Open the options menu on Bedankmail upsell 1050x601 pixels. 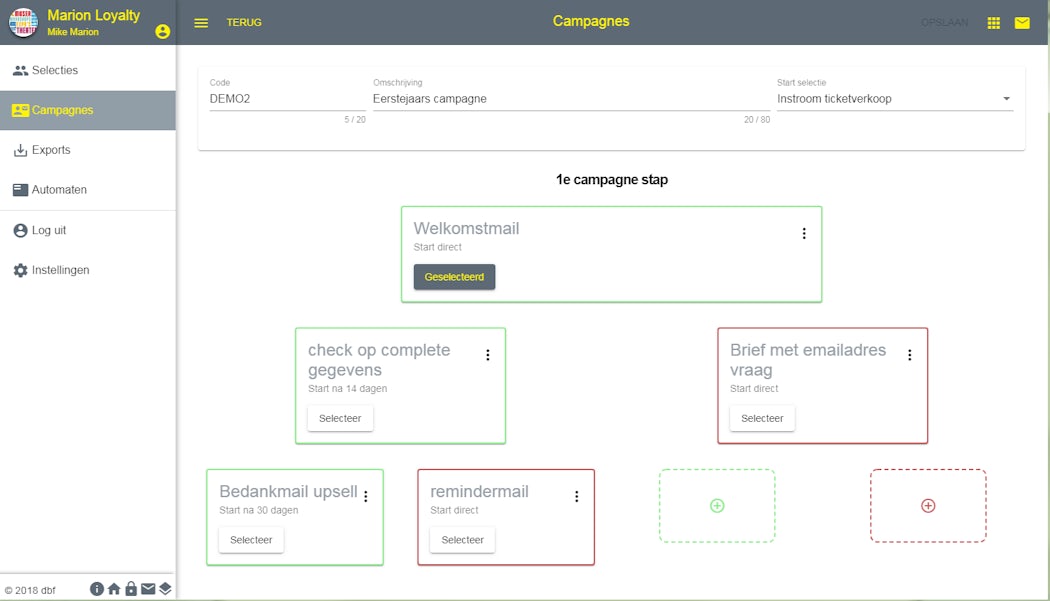point(366,496)
